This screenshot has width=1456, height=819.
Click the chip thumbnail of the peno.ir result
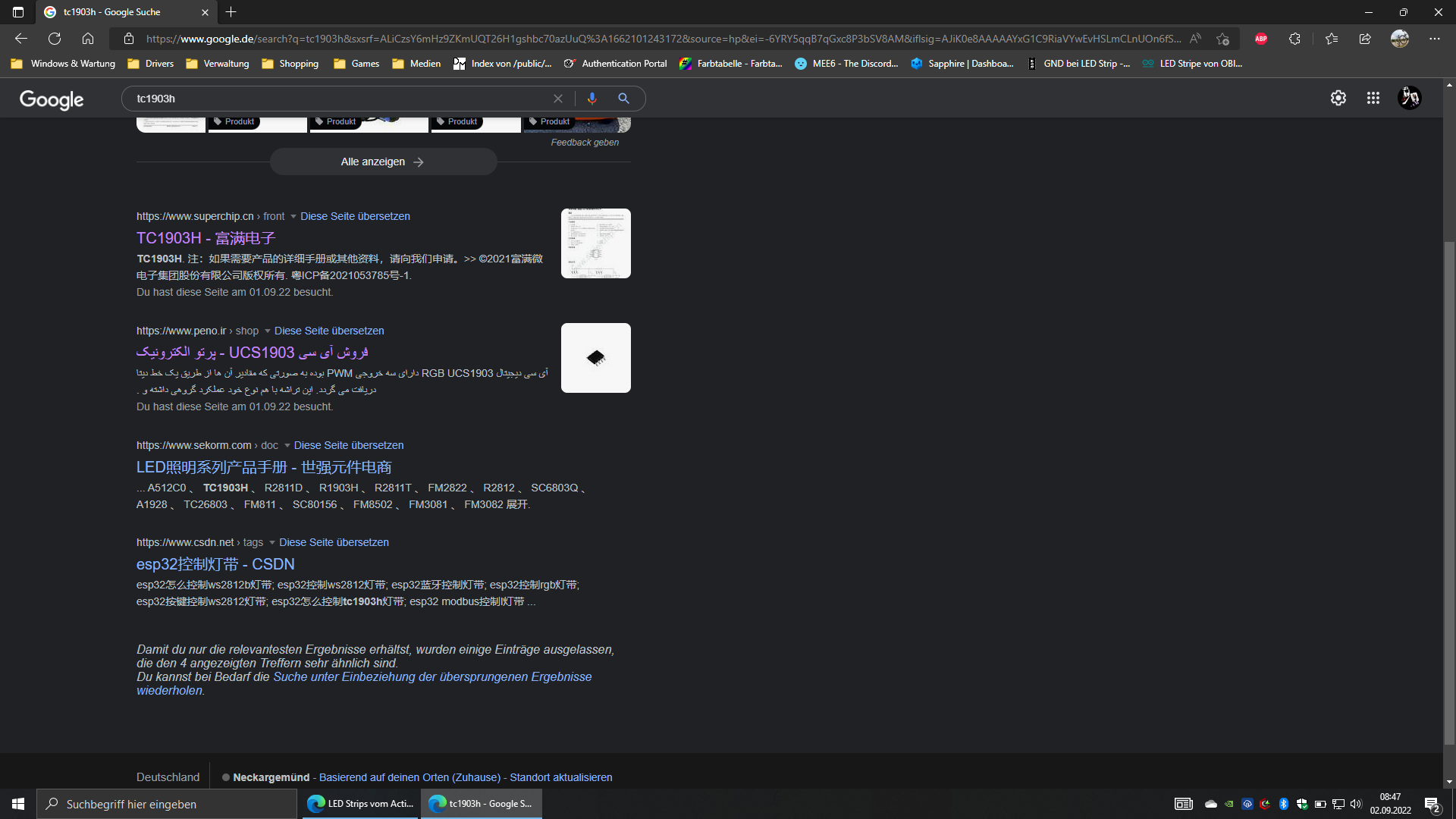[x=595, y=358]
